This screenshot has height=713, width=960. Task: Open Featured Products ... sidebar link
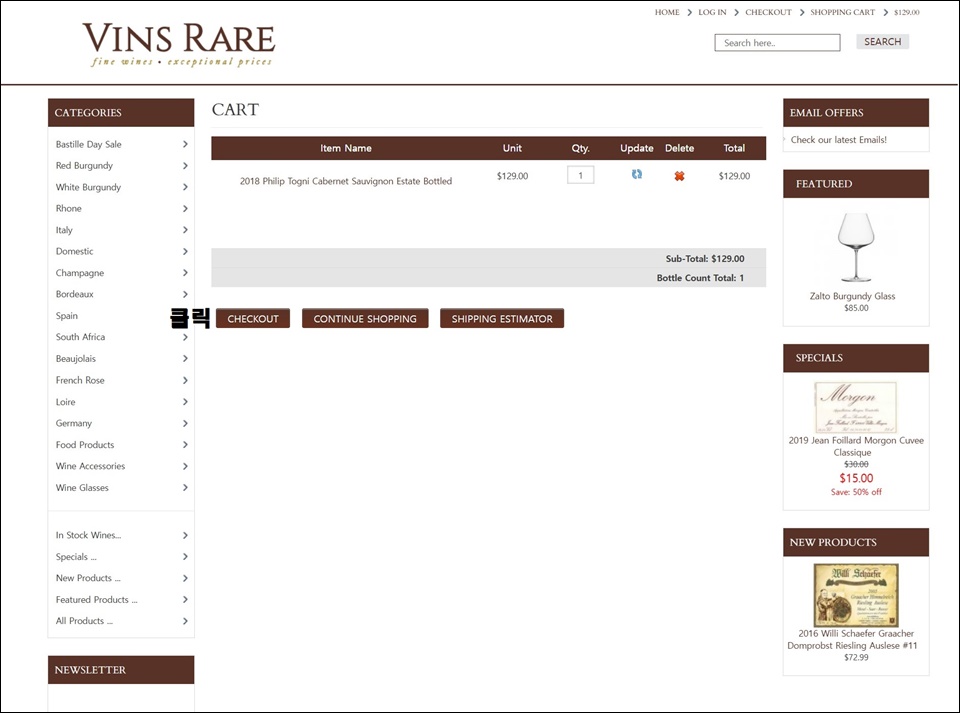coord(96,600)
